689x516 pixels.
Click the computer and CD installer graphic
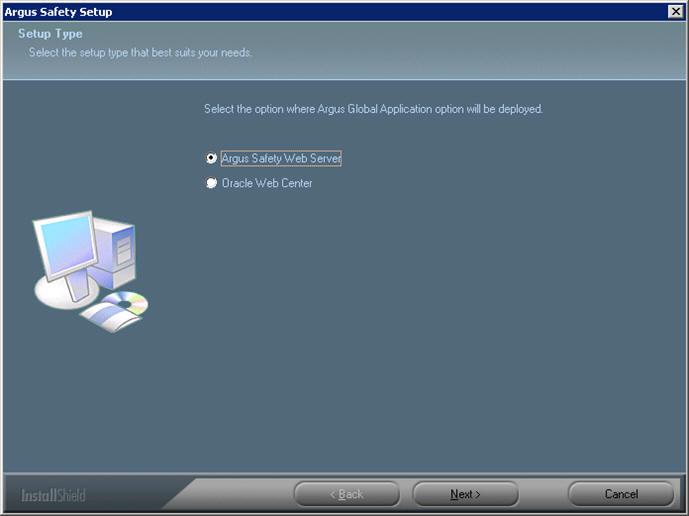91,272
